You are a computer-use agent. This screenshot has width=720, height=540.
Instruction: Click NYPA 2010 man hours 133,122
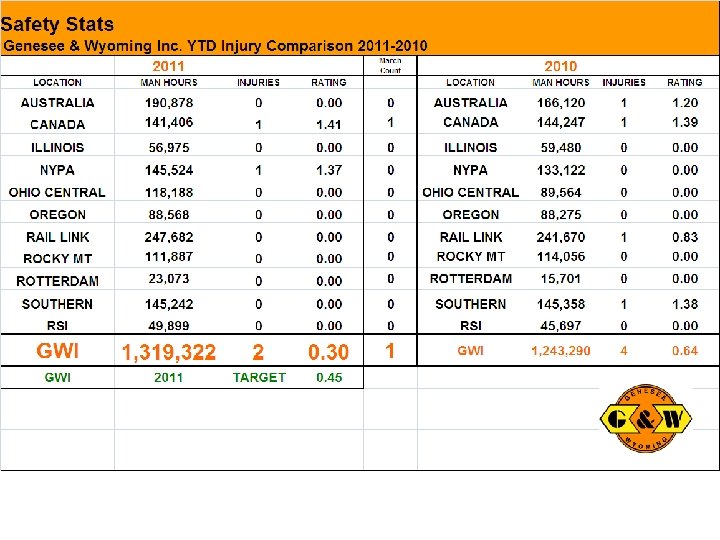[561, 170]
